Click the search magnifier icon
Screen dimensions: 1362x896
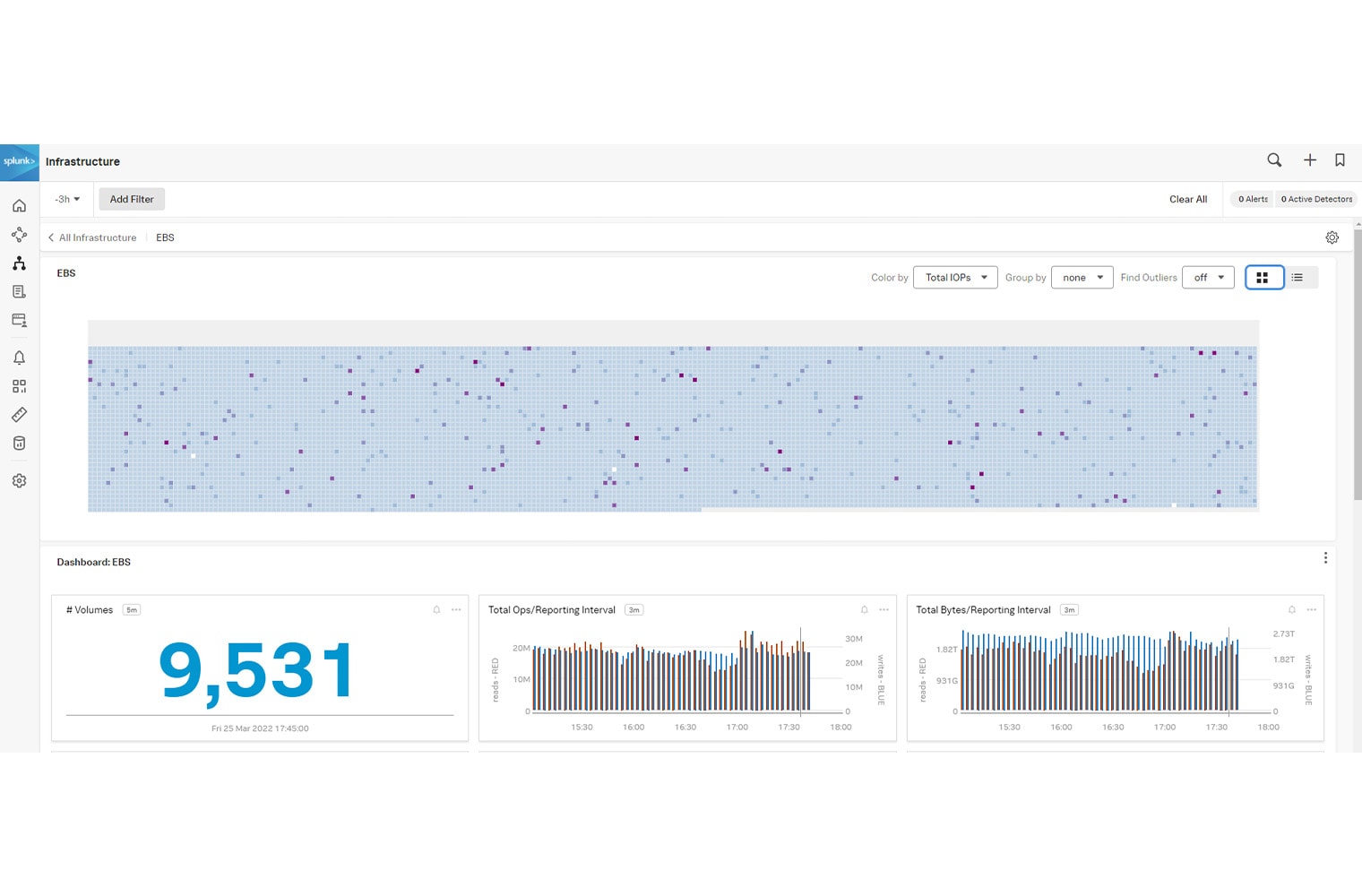(x=1274, y=160)
